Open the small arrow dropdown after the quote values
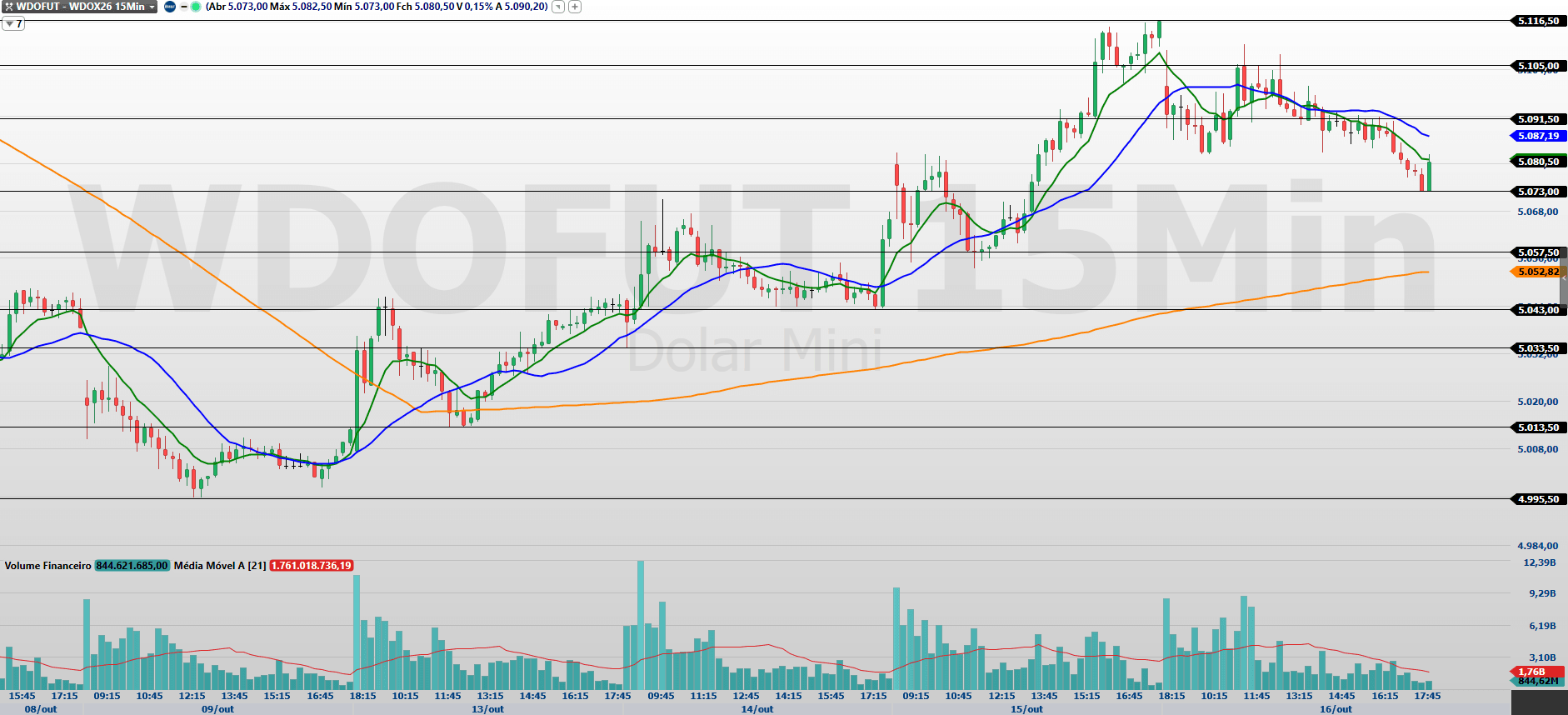The width and height of the screenshot is (1568, 715). [x=558, y=7]
